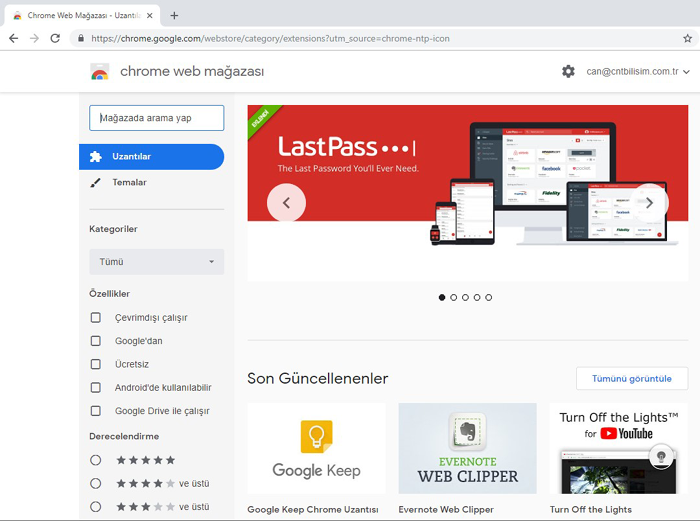
Task: Reload the page with the refresh icon
Action: (x=55, y=38)
